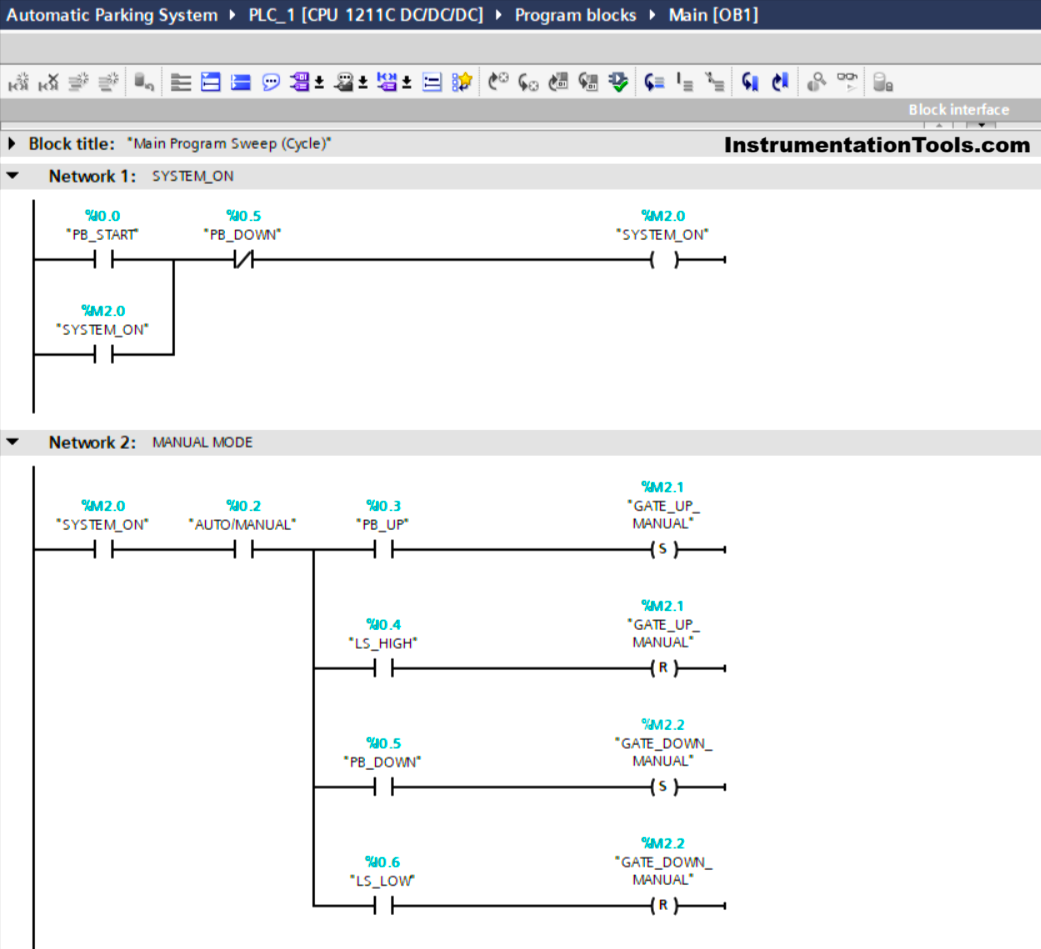1041x949 pixels.
Task: Select SYSTEM_ON output coil in Network 1
Action: [664, 260]
